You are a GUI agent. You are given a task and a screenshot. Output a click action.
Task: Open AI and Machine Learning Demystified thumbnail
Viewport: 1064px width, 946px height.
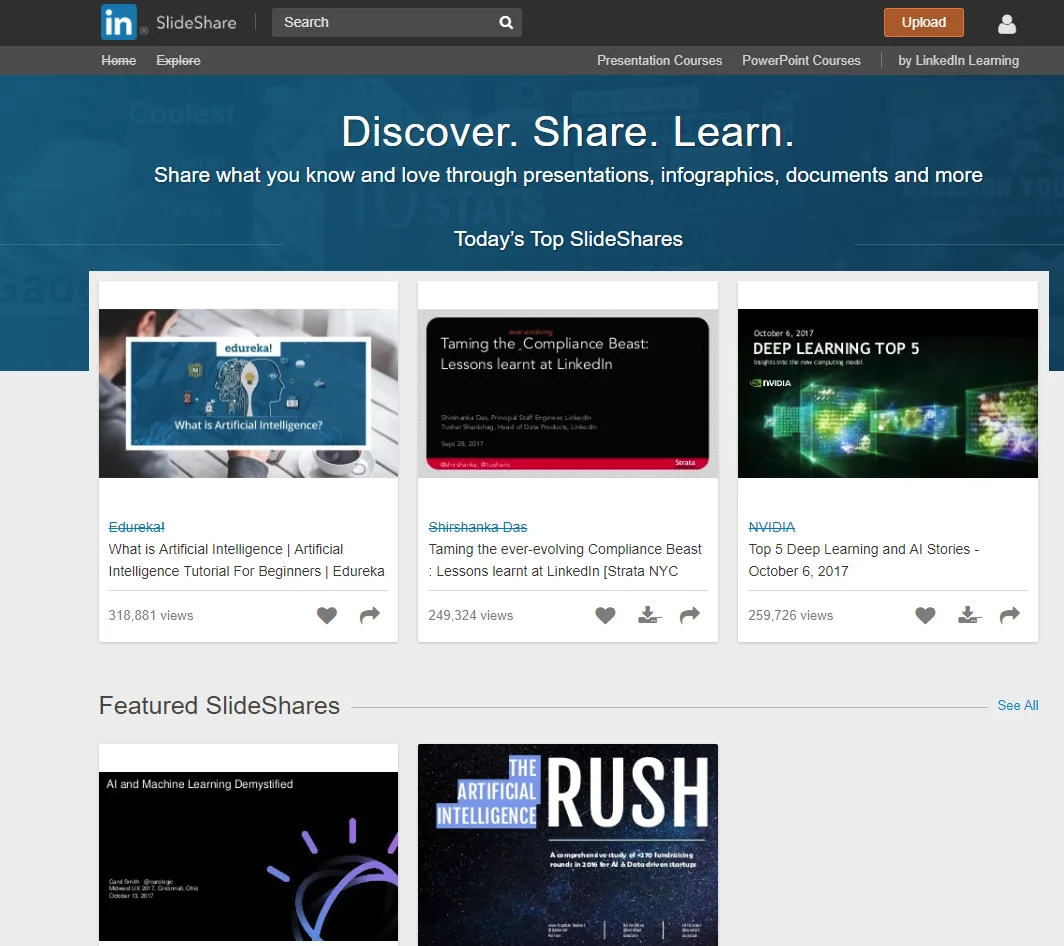pos(248,856)
